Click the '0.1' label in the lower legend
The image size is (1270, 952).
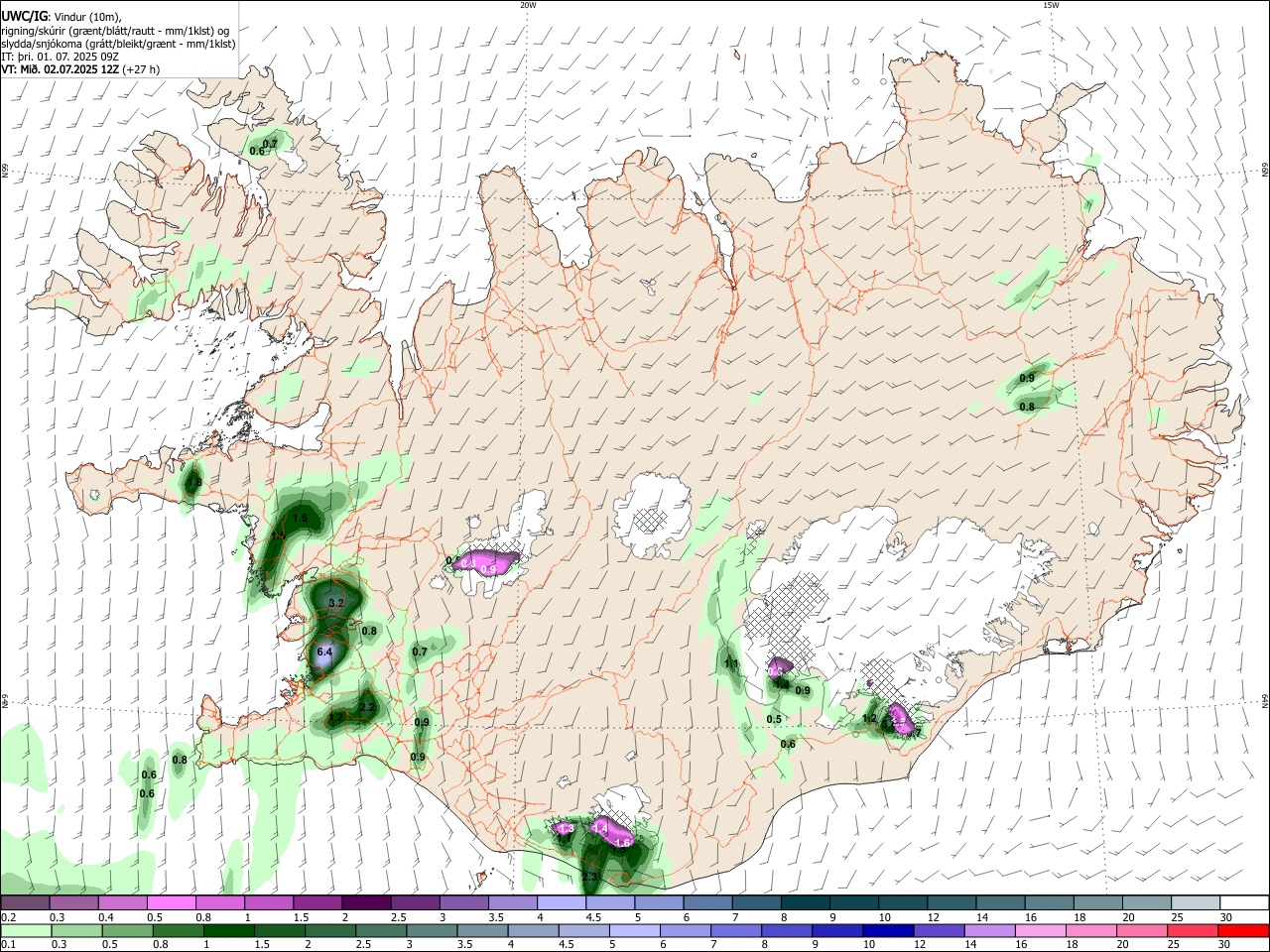coord(8,945)
